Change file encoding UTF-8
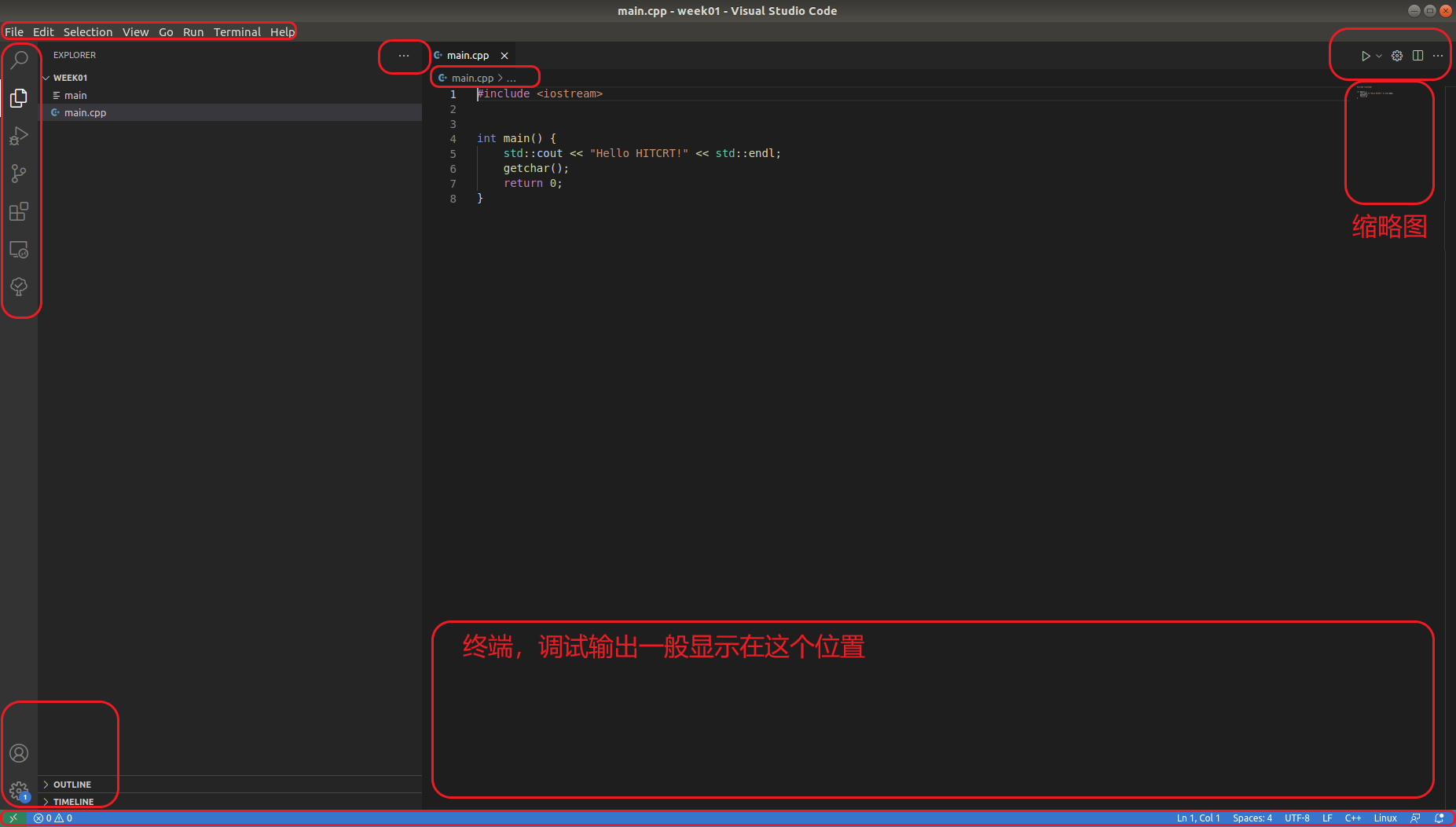 1297,818
